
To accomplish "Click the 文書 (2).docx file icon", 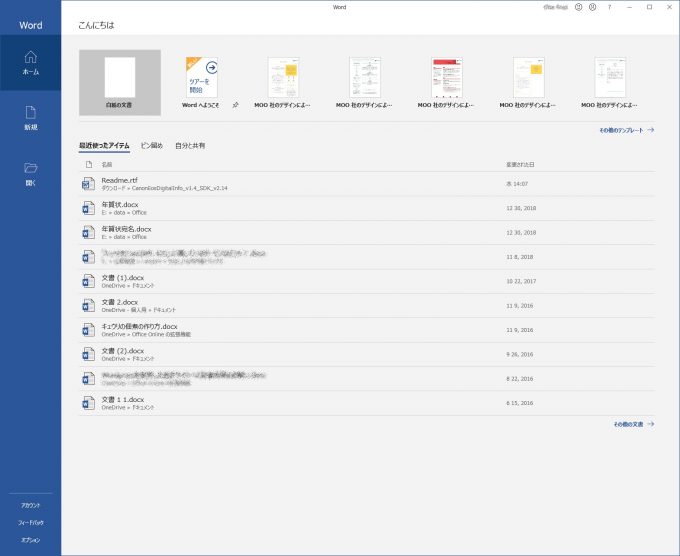I will coord(88,354).
